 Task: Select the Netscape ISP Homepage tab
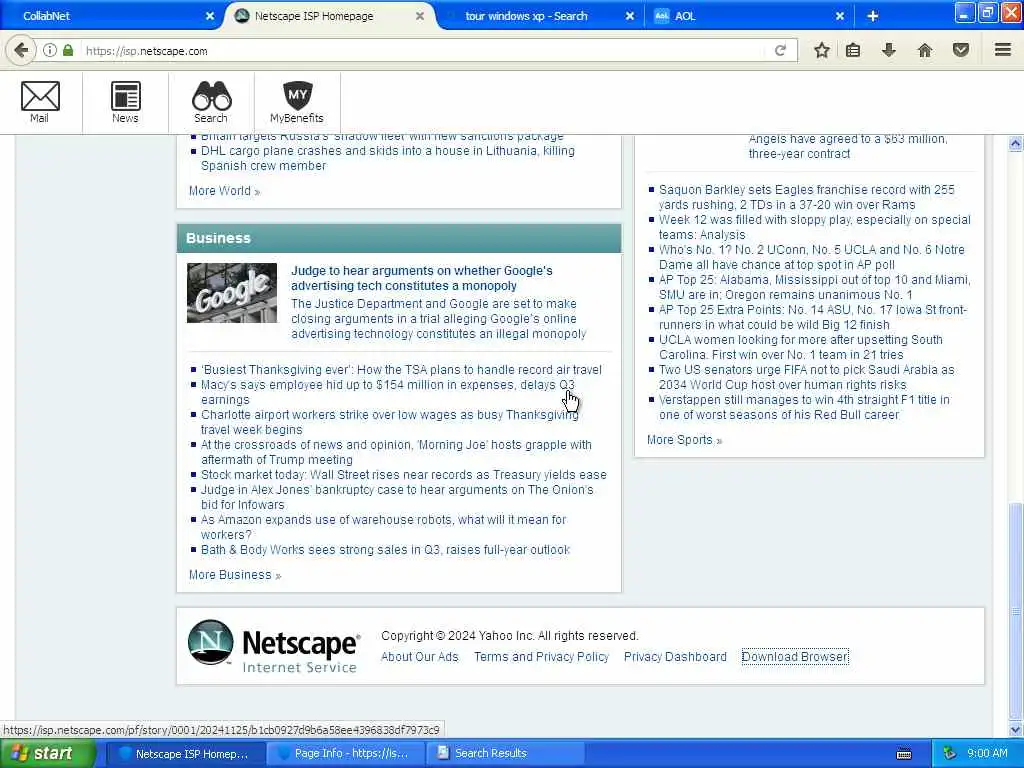click(327, 16)
